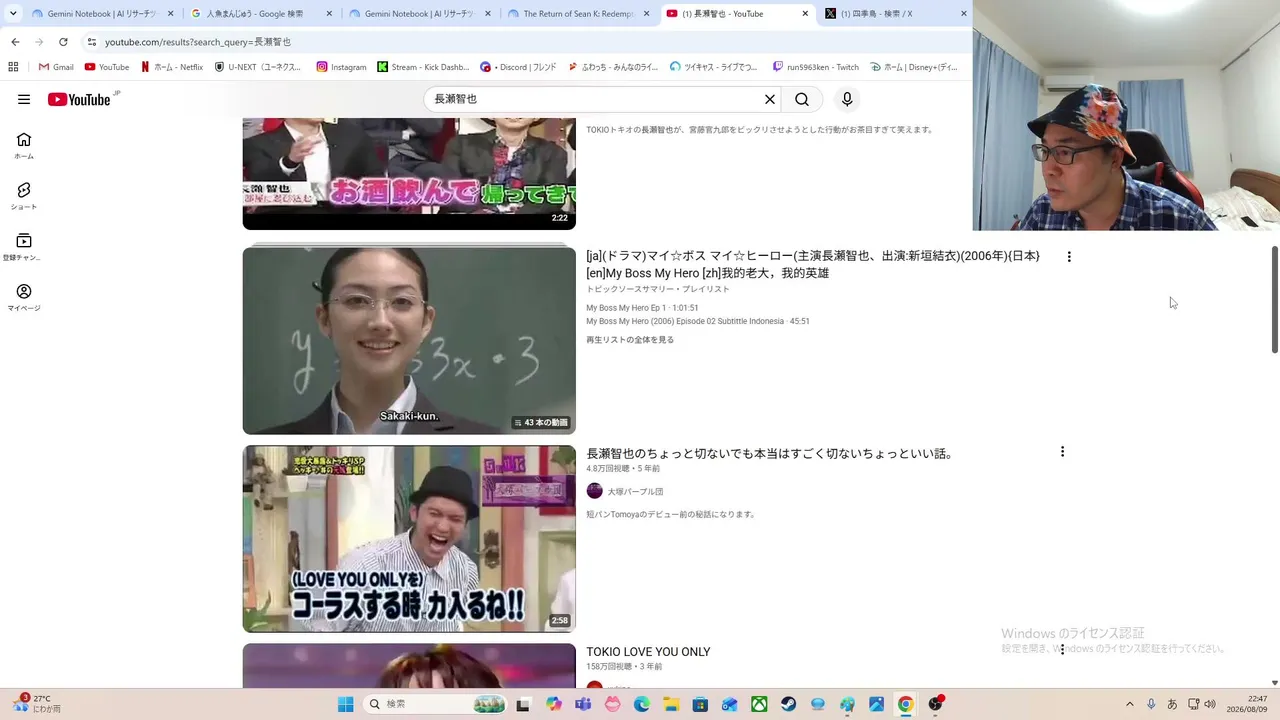Open 大塚パープル団 channel avatar
Image resolution: width=1280 pixels, height=720 pixels.
[x=595, y=491]
